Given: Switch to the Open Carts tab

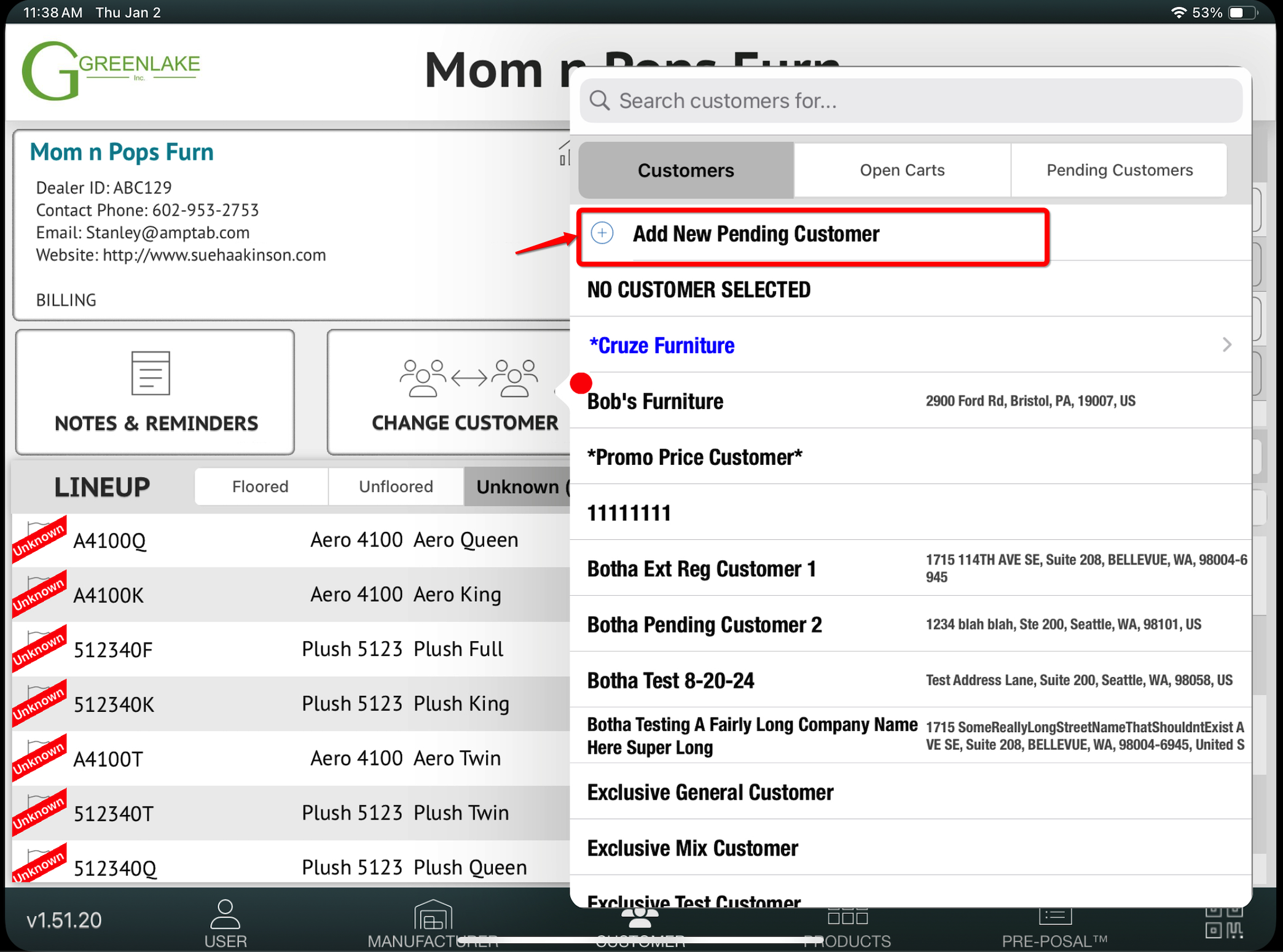Looking at the screenshot, I should 901,170.
